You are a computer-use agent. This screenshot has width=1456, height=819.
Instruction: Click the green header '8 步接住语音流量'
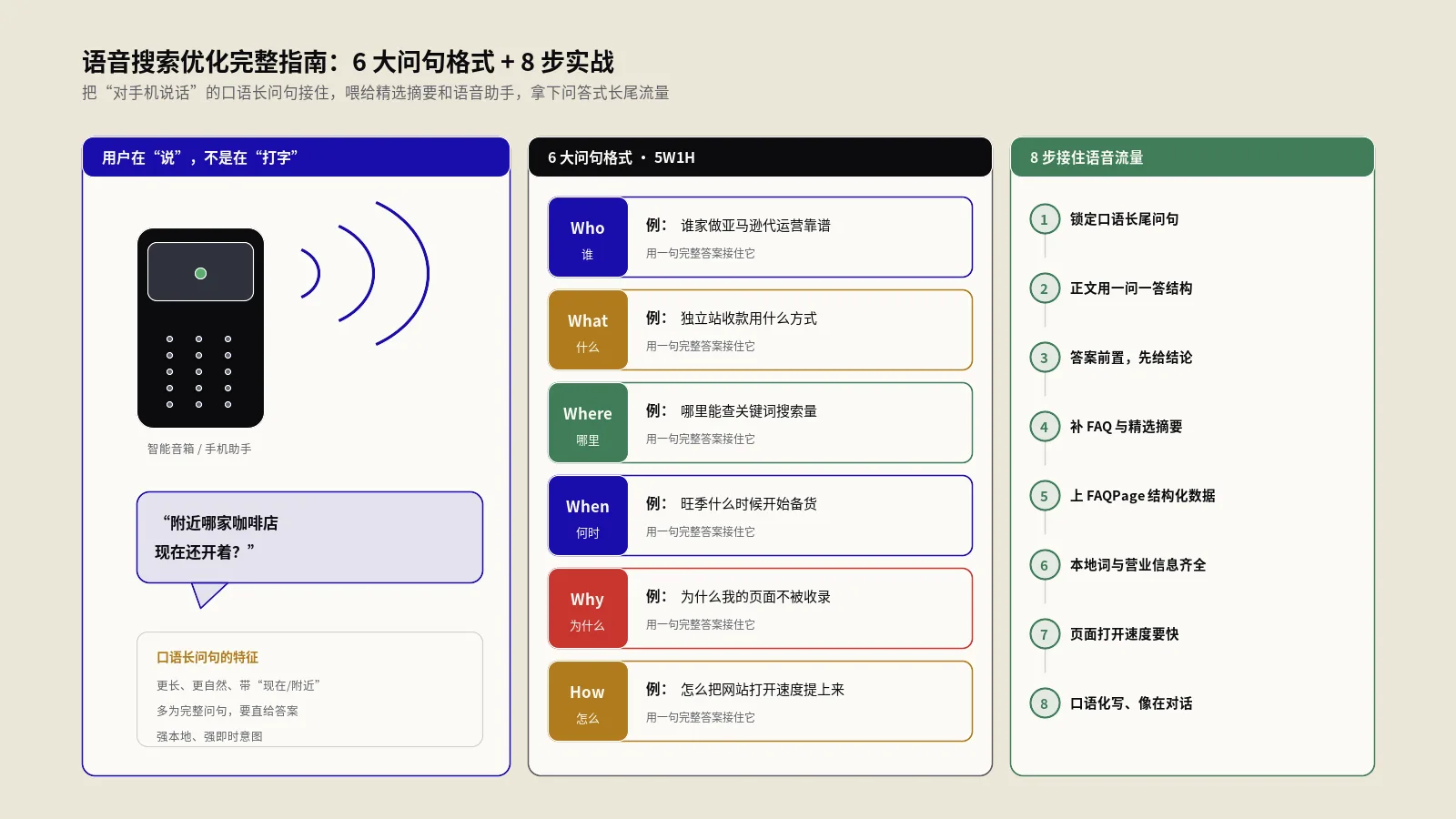tap(1192, 157)
